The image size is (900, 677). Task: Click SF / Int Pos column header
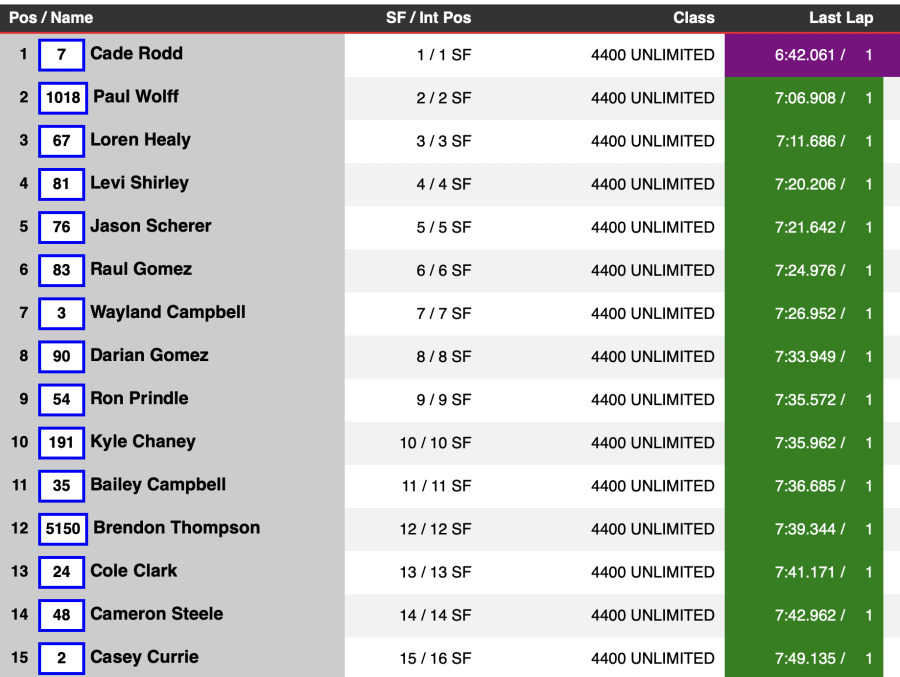point(429,18)
